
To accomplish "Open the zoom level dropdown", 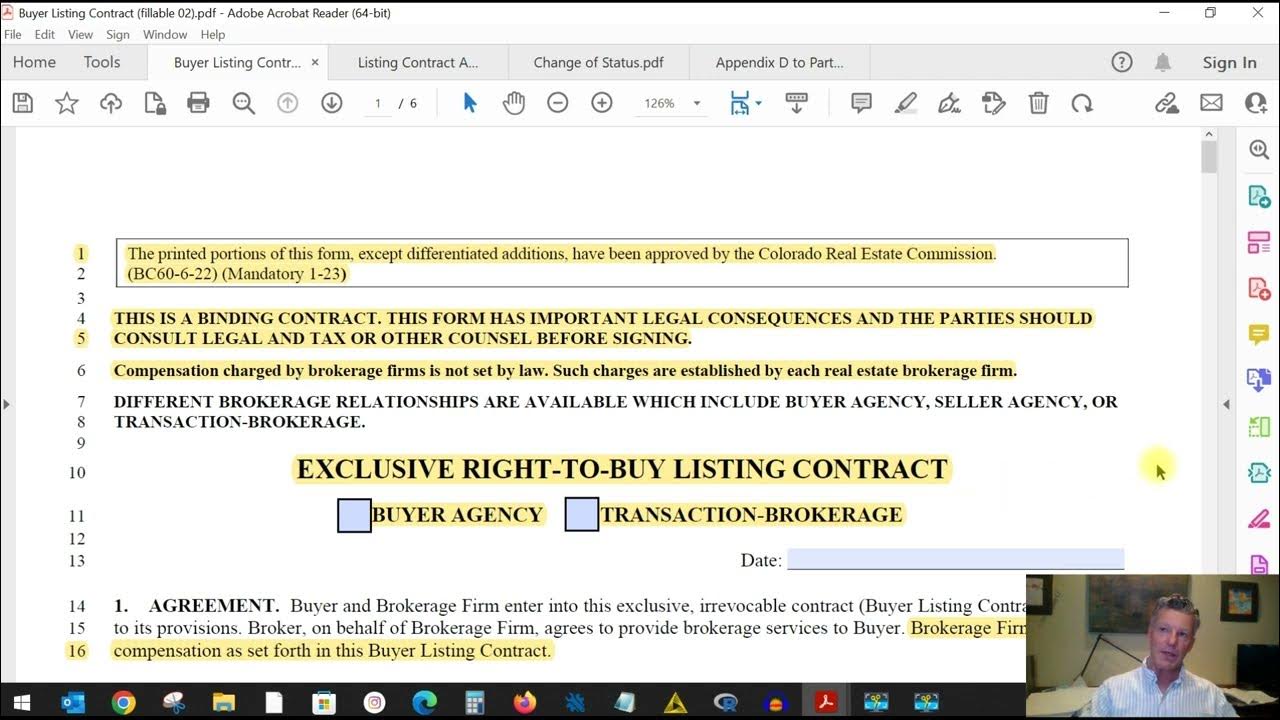I will coord(696,103).
